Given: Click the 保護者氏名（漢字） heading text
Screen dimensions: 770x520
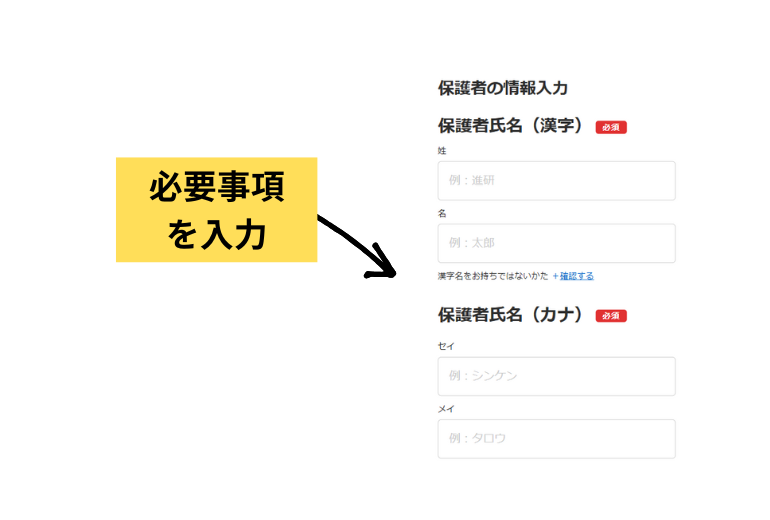Looking at the screenshot, I should (x=511, y=126).
